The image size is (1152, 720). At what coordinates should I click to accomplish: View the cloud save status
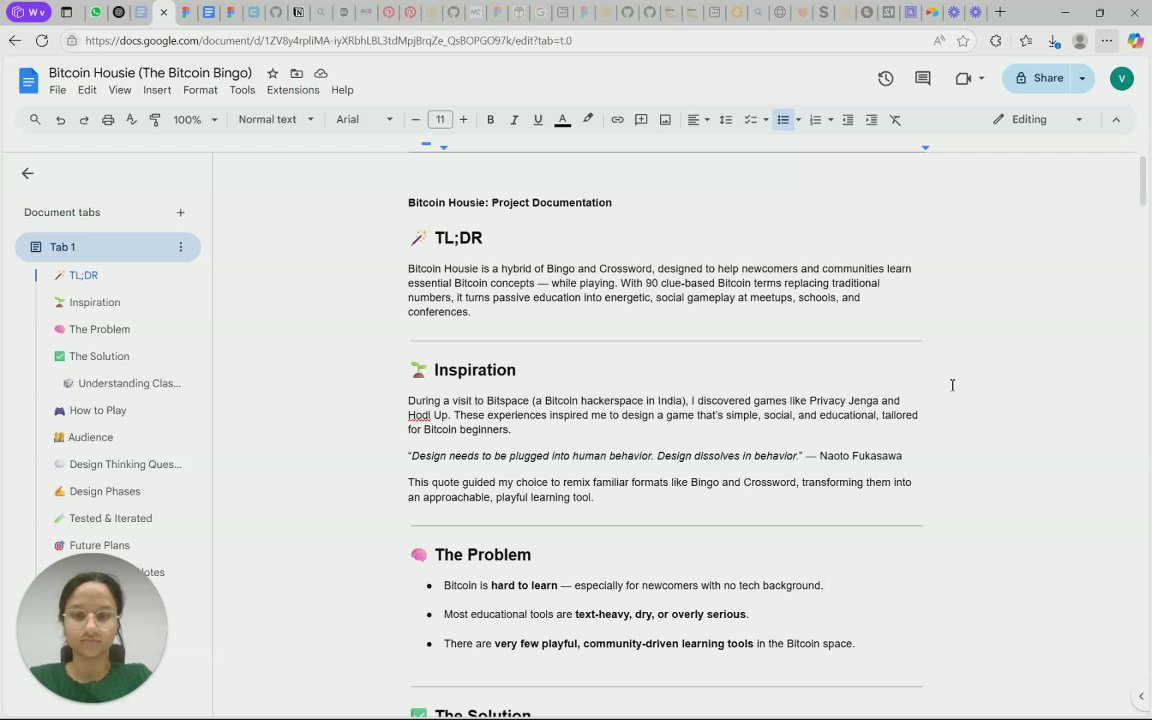pyautogui.click(x=320, y=73)
